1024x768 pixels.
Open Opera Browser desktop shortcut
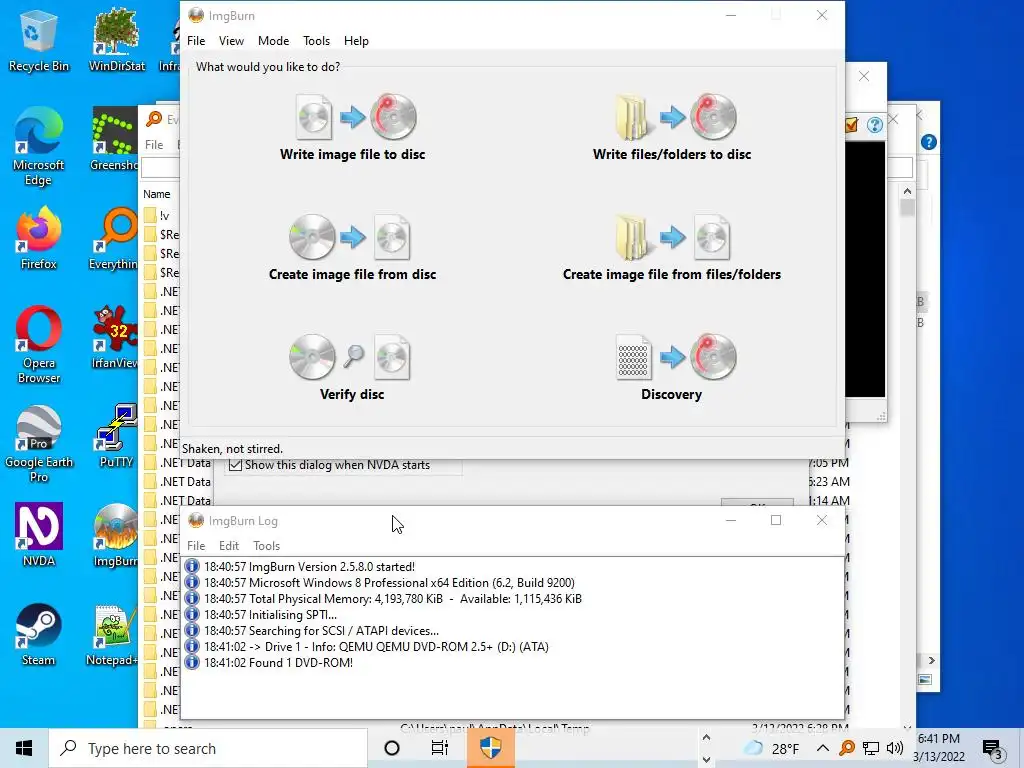39,345
